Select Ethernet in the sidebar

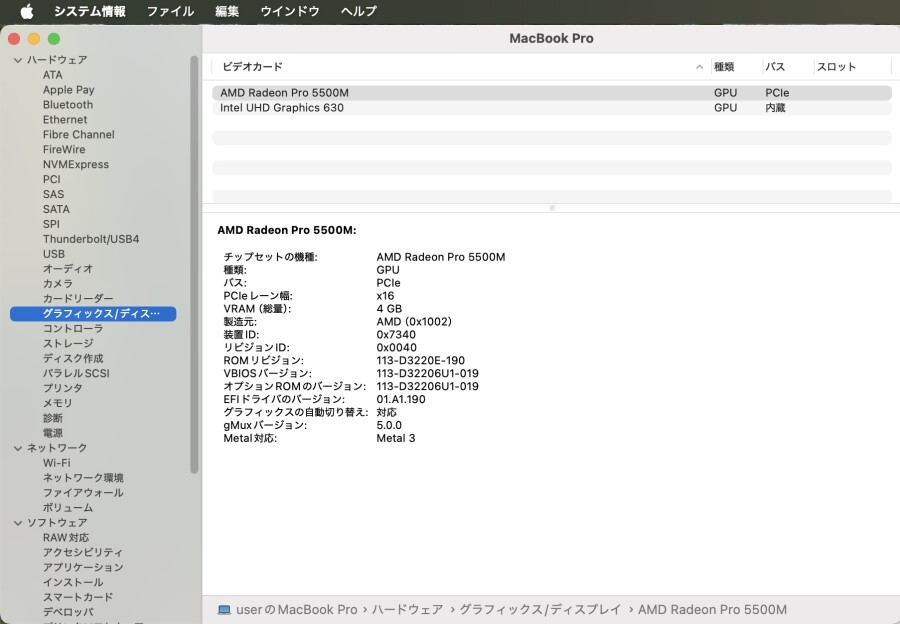65,119
